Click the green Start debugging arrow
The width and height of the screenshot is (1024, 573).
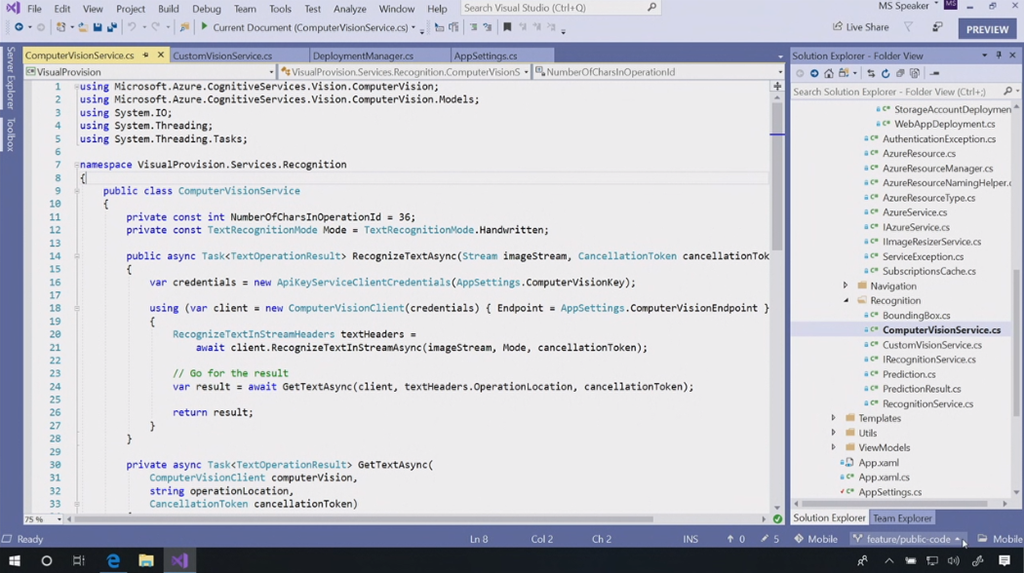tap(204, 28)
